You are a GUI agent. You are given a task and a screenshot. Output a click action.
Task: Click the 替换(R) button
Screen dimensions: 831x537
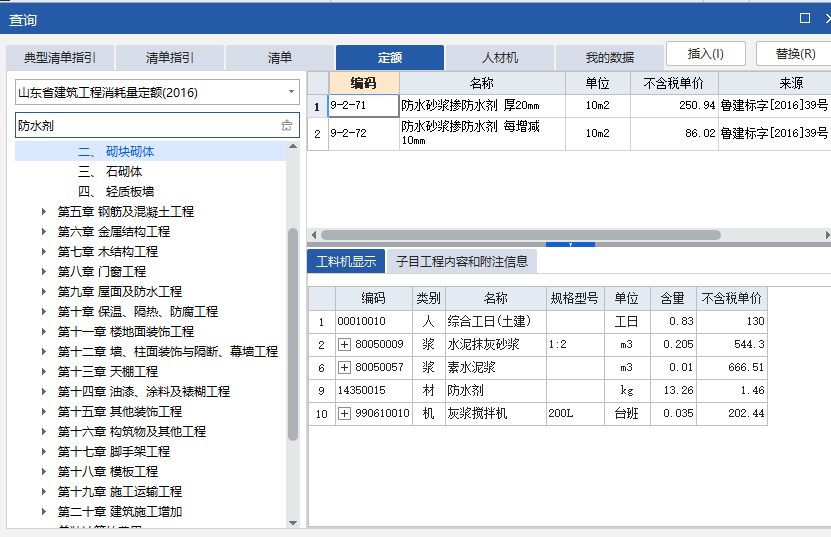pos(794,54)
